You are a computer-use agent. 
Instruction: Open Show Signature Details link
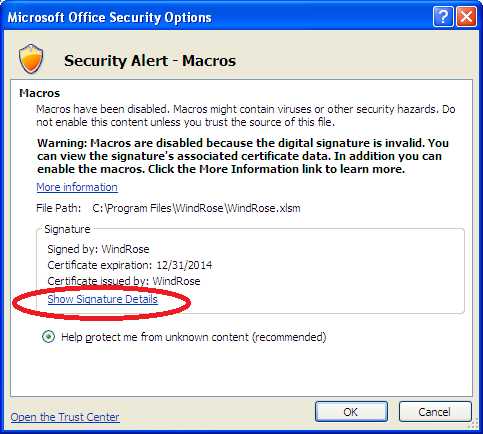click(x=102, y=299)
